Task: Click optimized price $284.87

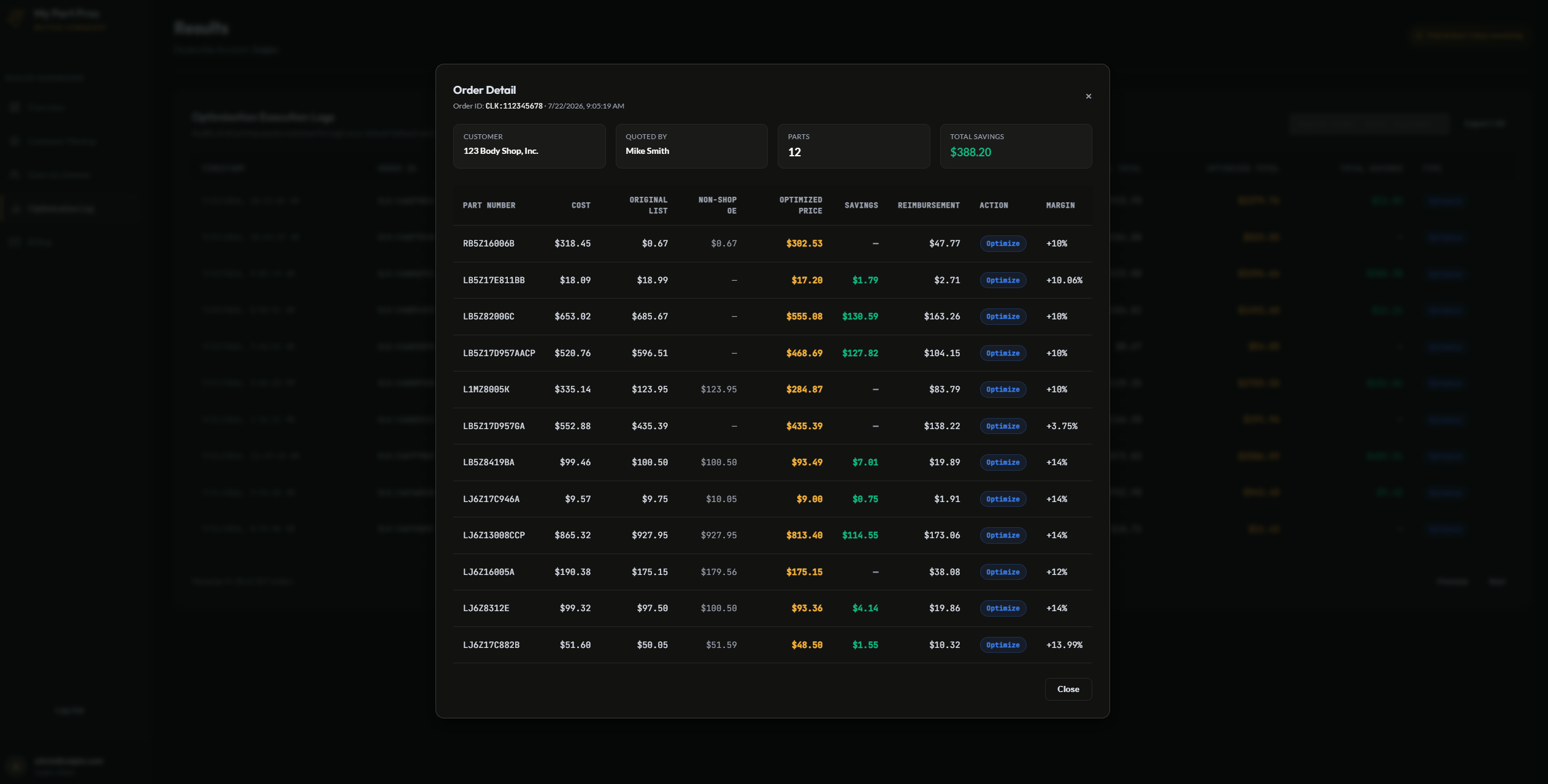Action: coord(804,389)
